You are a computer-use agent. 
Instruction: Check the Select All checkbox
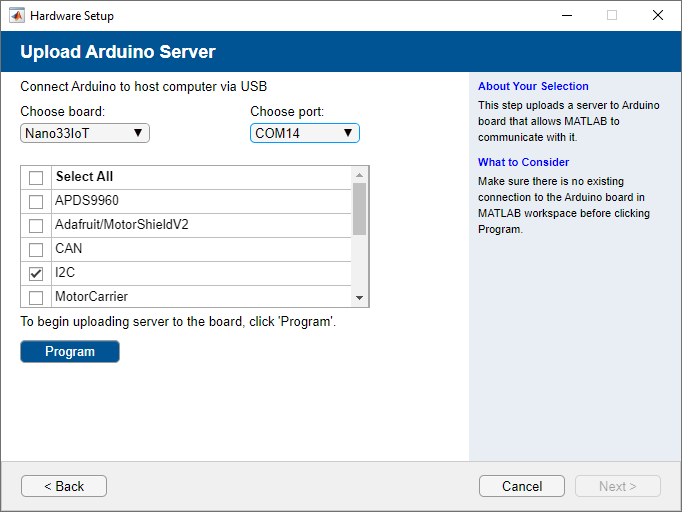[36, 177]
